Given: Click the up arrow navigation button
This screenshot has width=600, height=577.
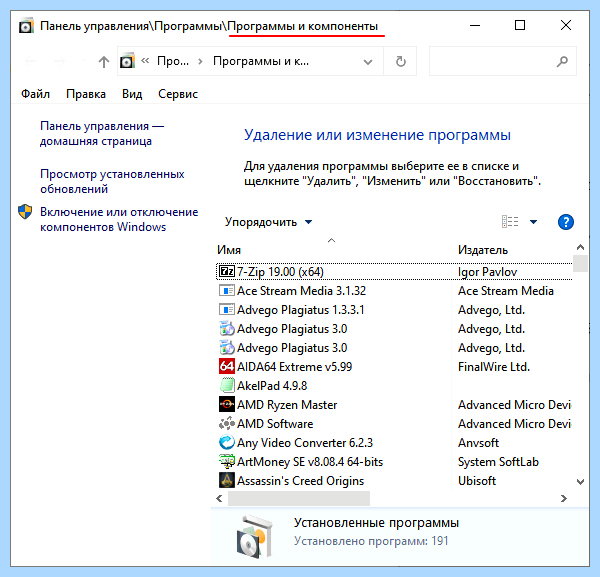Looking at the screenshot, I should tap(104, 61).
